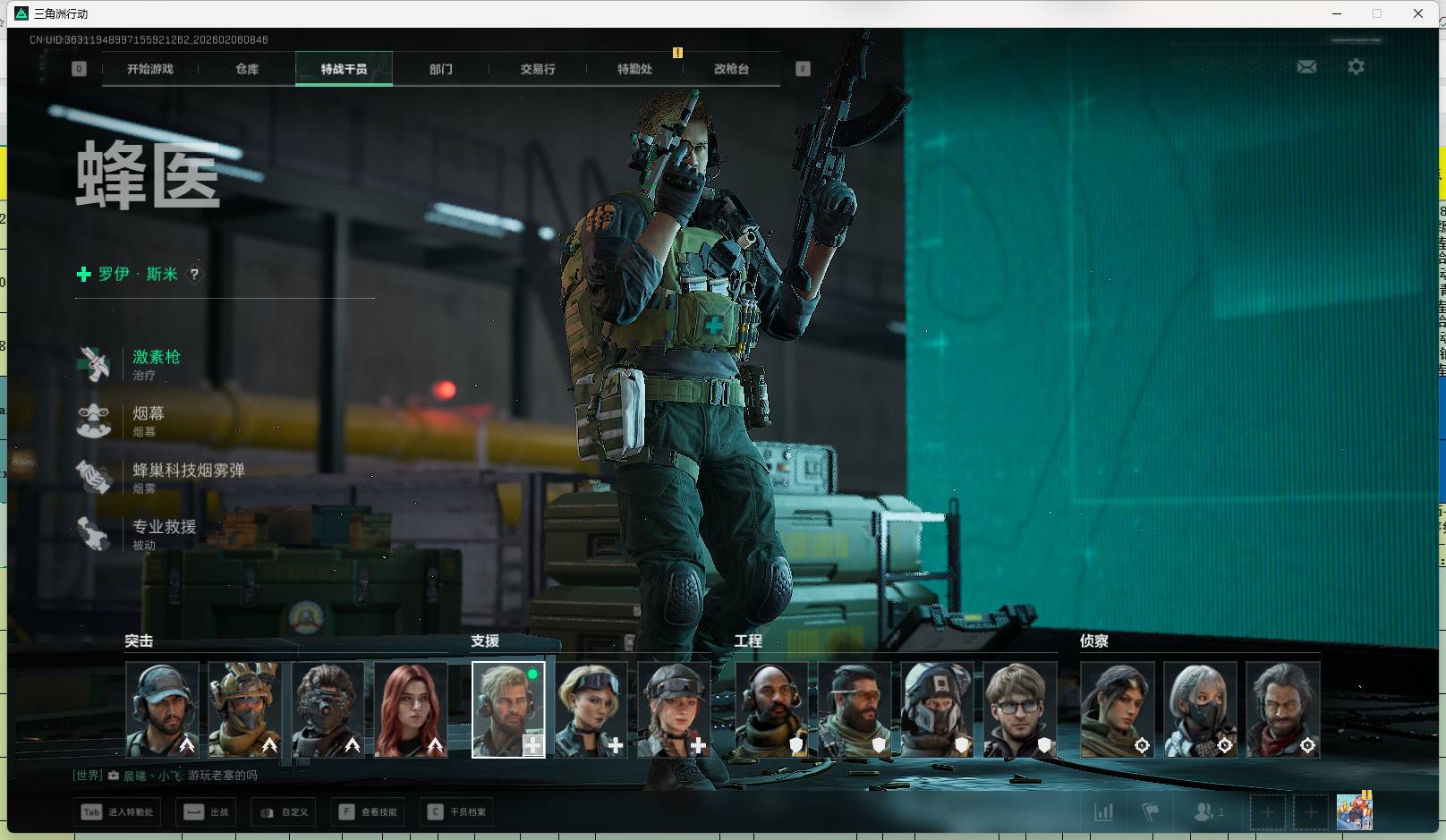1446x840 pixels.
Task: Open the 世界 chat message line
Action: pos(166,776)
